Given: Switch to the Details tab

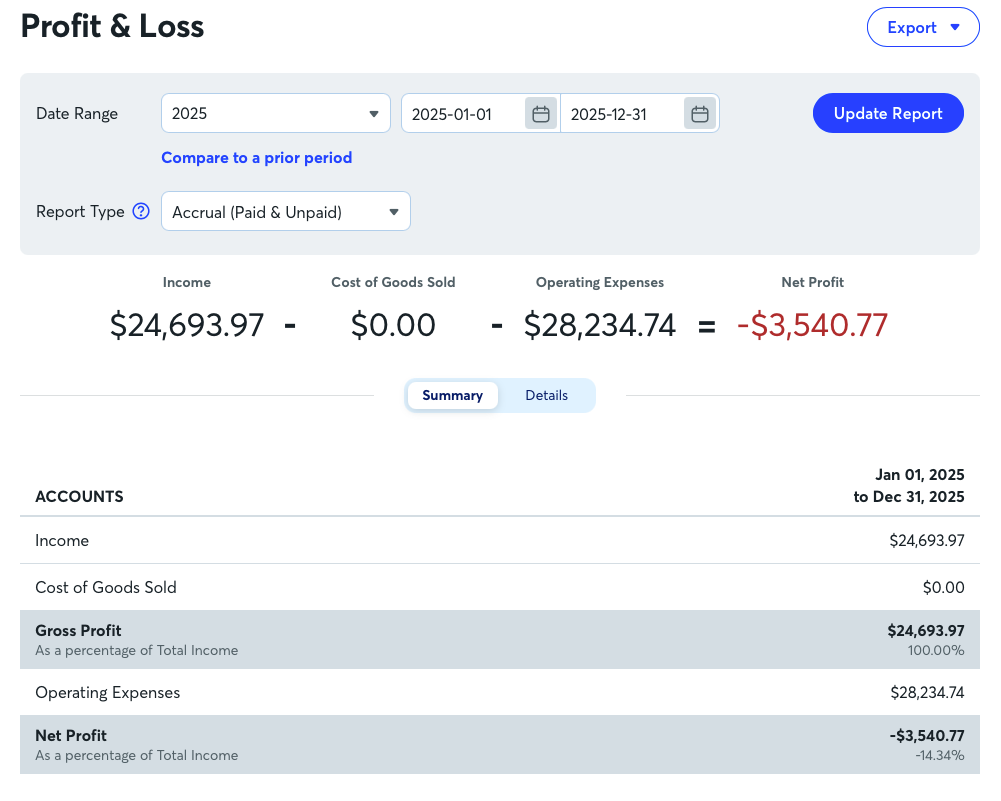Looking at the screenshot, I should (x=547, y=395).
